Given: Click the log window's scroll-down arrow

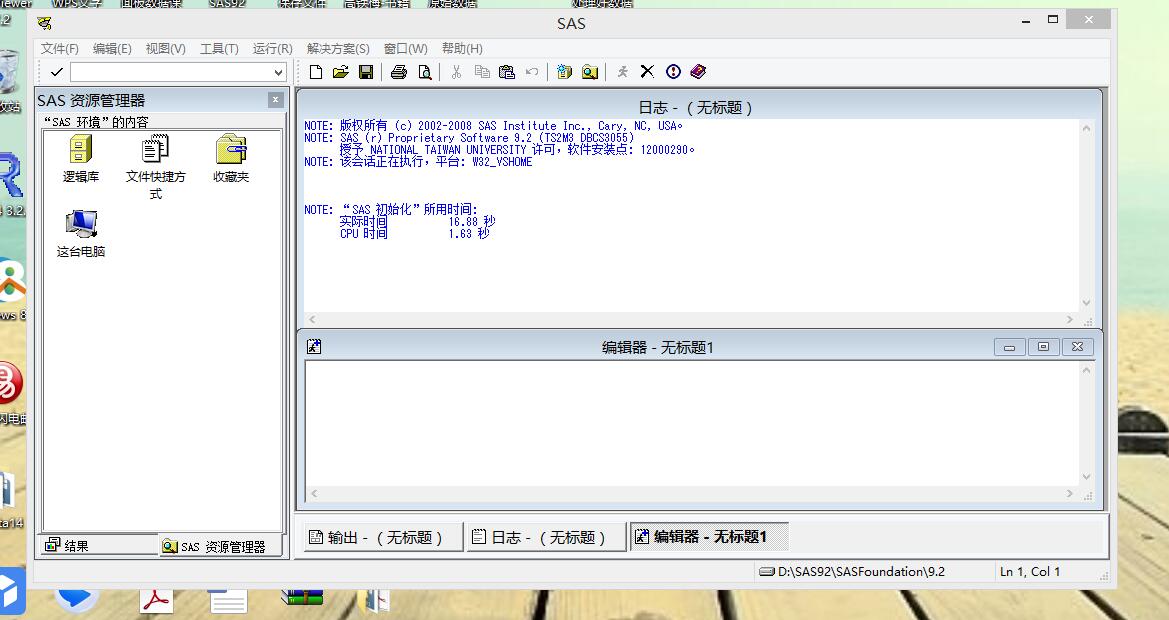Looking at the screenshot, I should click(1087, 303).
